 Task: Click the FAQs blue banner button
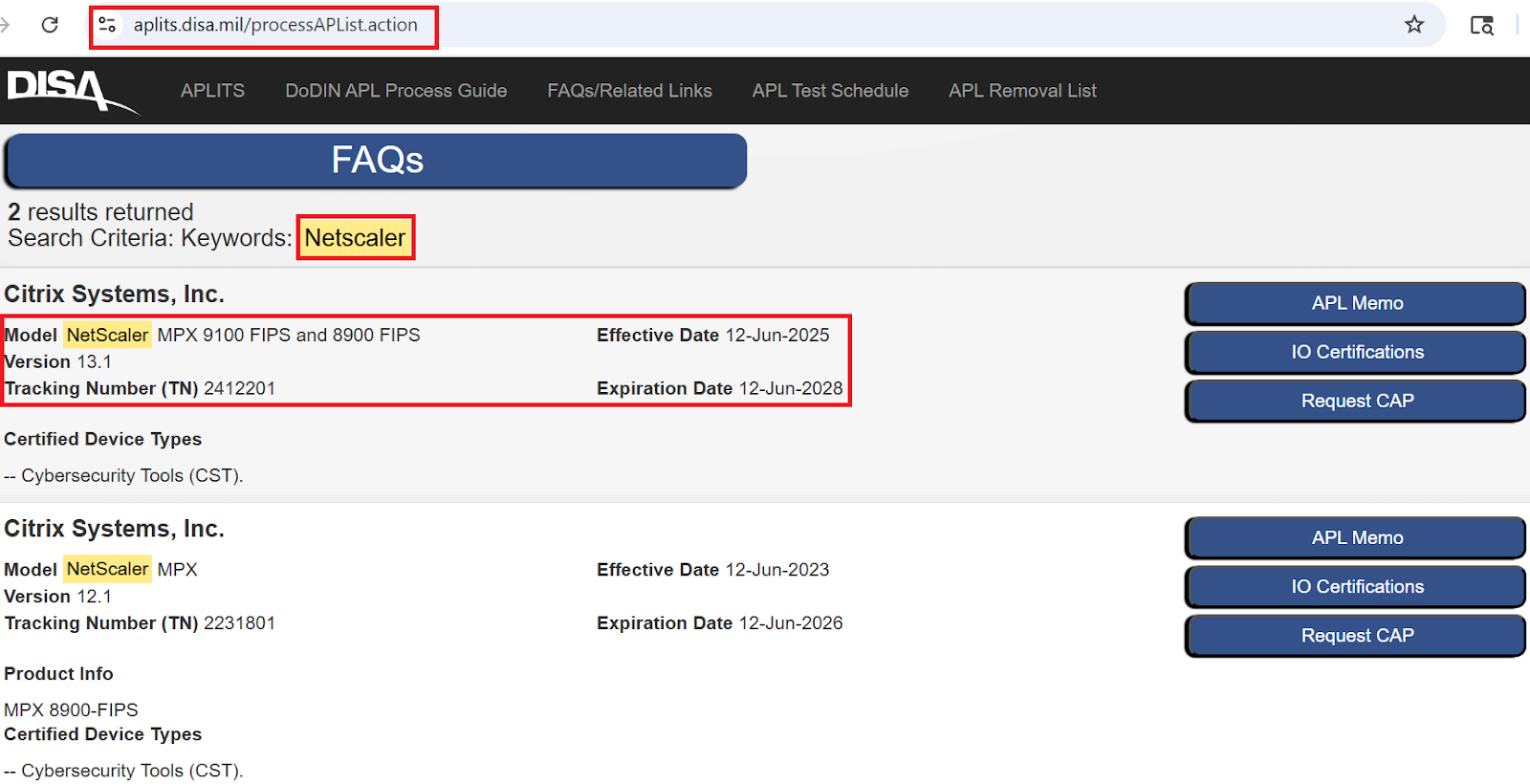(376, 161)
